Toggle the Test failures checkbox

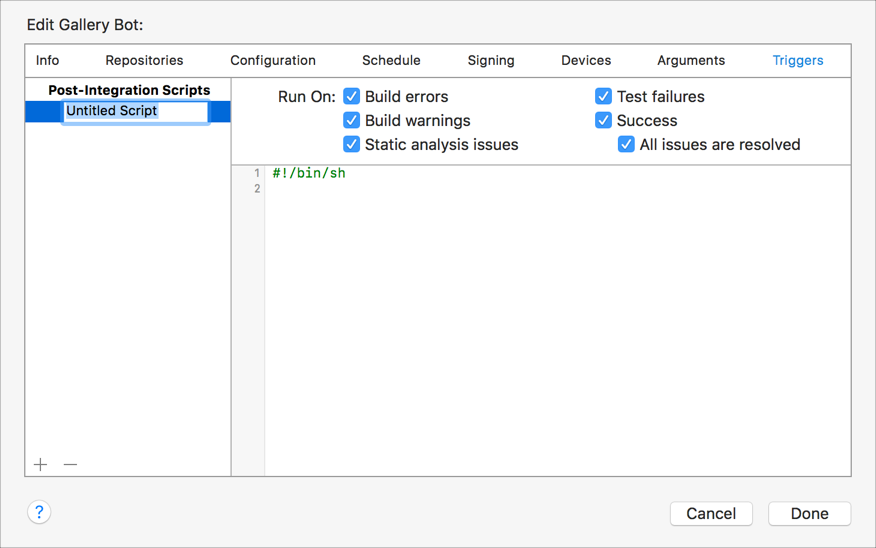[603, 96]
